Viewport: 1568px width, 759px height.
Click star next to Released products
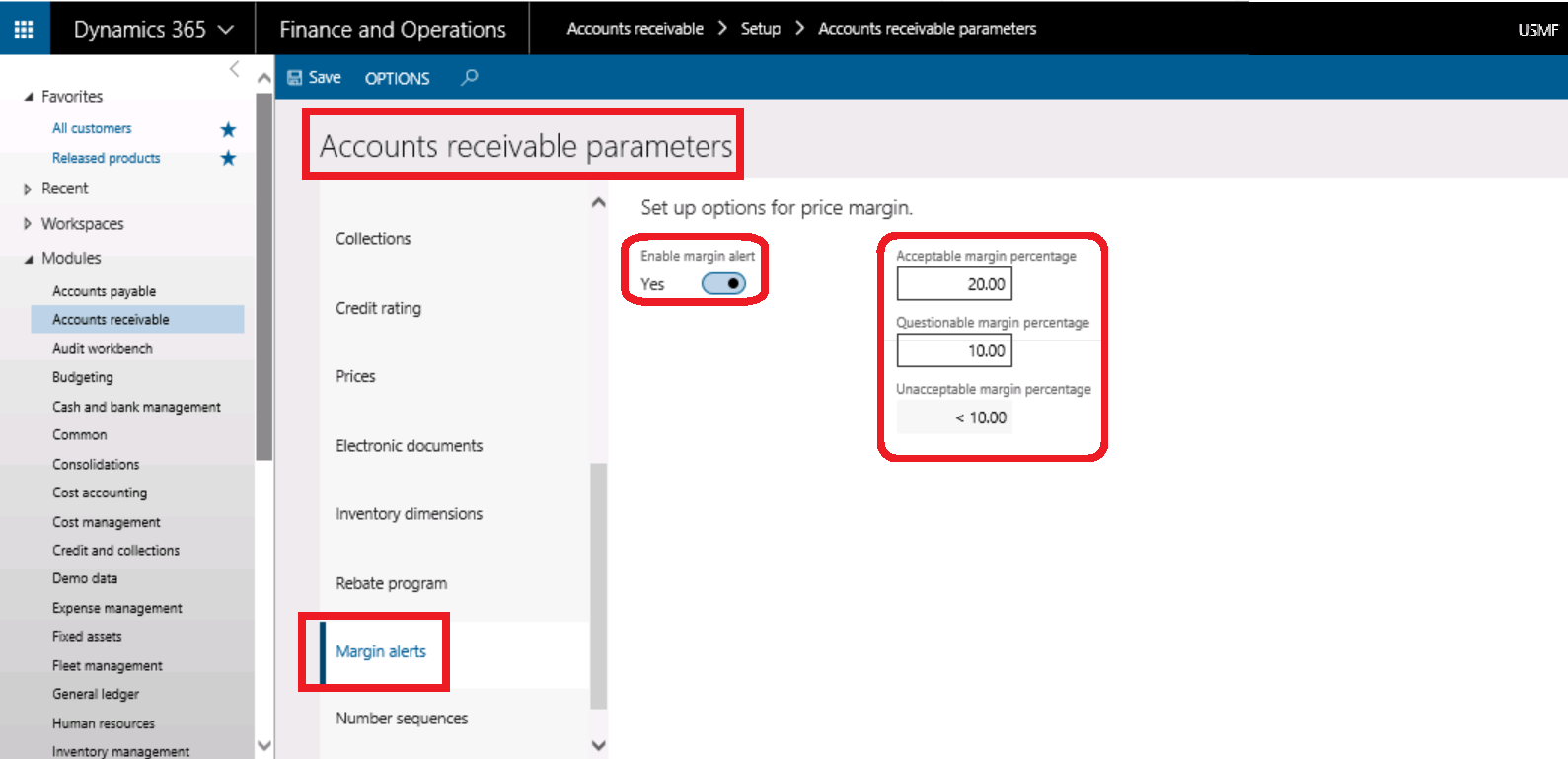(228, 158)
